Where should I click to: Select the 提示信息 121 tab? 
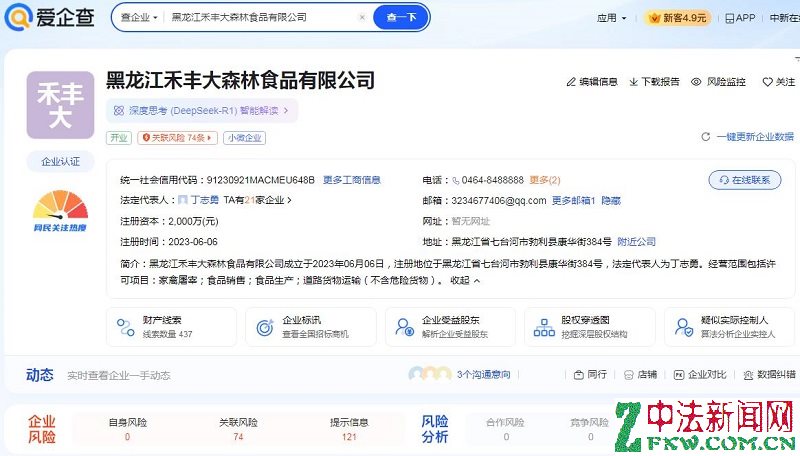click(x=349, y=429)
